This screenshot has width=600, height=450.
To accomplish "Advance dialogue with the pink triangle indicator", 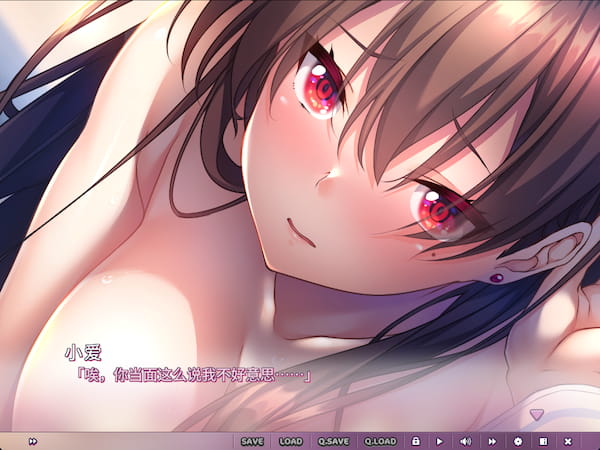I will [x=536, y=414].
